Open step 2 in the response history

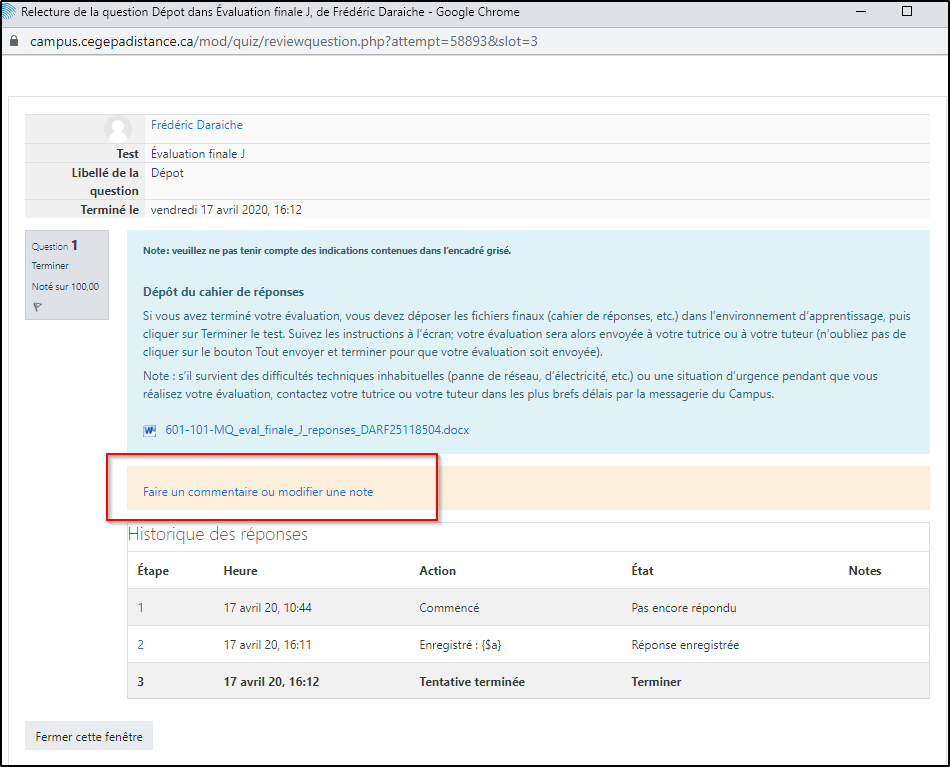click(141, 645)
